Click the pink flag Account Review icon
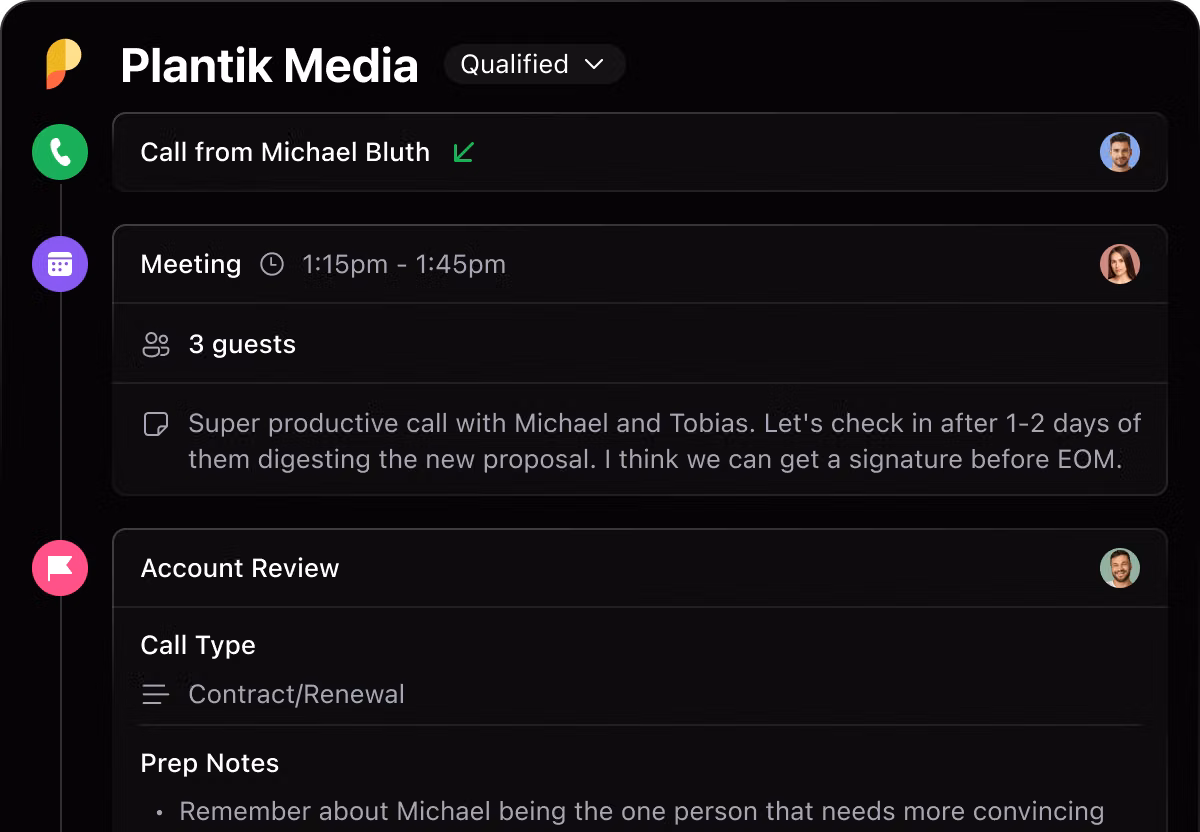1200x832 pixels. [x=60, y=568]
